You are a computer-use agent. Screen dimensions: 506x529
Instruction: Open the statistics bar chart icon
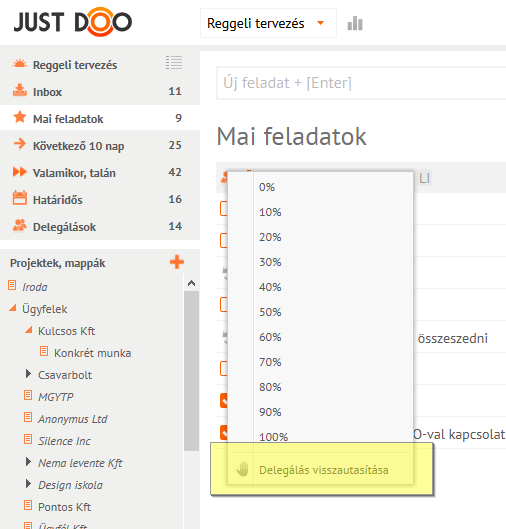355,23
